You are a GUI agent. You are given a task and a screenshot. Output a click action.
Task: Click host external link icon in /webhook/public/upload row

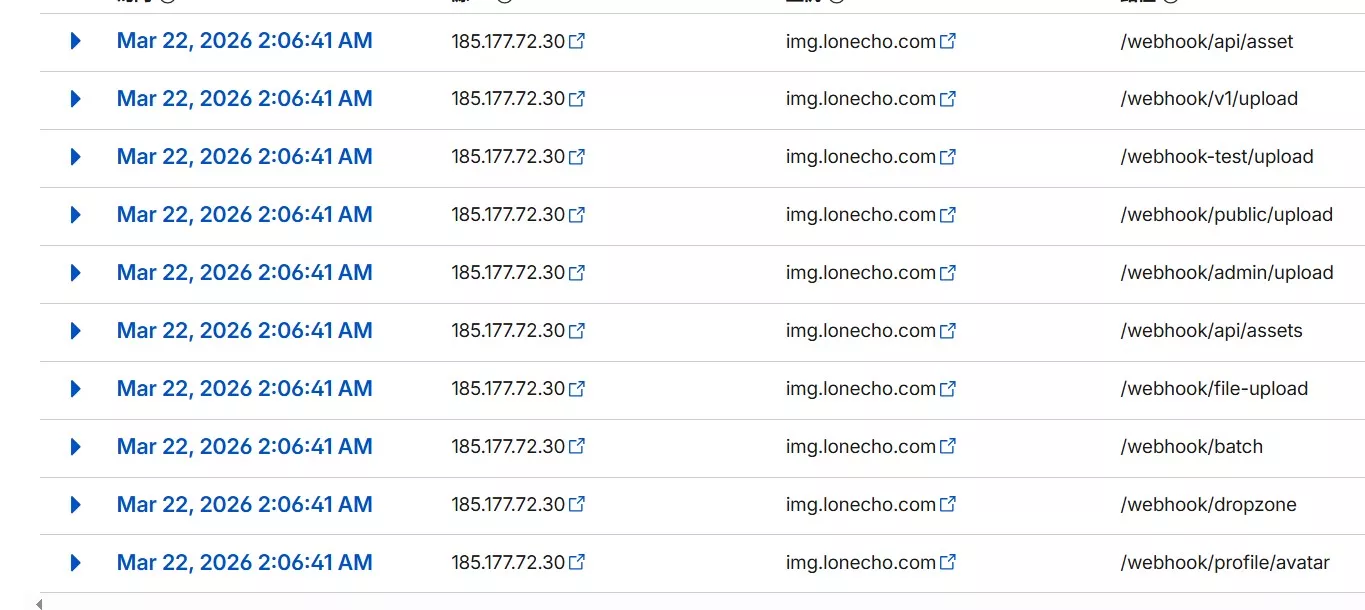[948, 215]
